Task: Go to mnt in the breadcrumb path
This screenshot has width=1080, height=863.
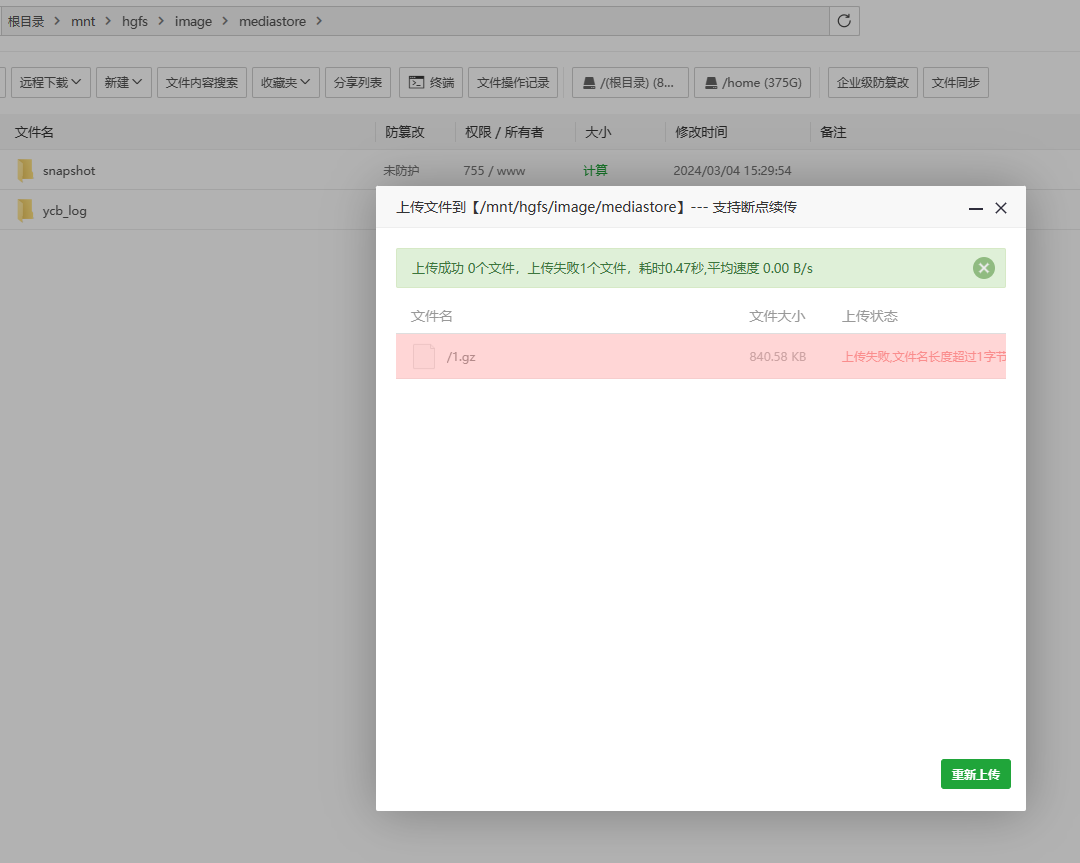Action: tap(83, 21)
